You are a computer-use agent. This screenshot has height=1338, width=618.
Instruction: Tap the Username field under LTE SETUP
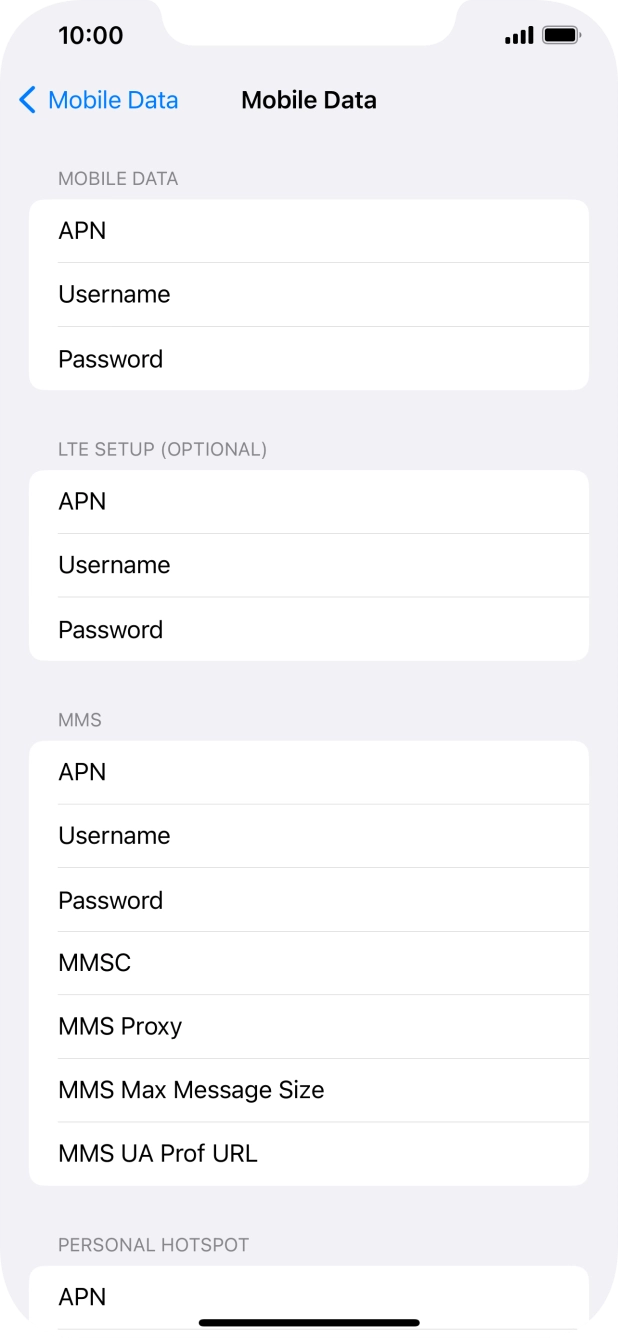click(309, 565)
